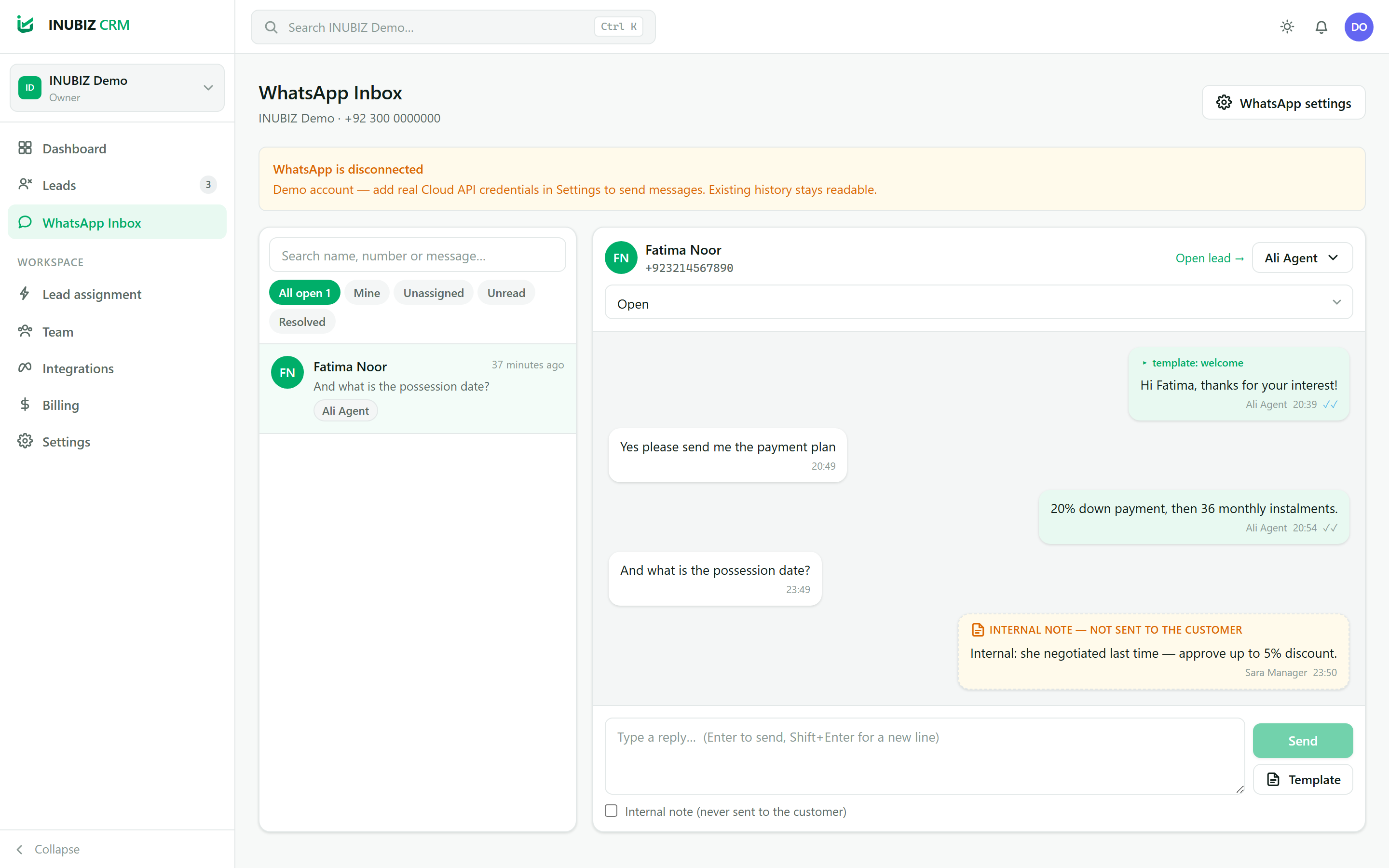The image size is (1389, 868).
Task: Click the Billing dollar icon
Action: pyautogui.click(x=25, y=405)
